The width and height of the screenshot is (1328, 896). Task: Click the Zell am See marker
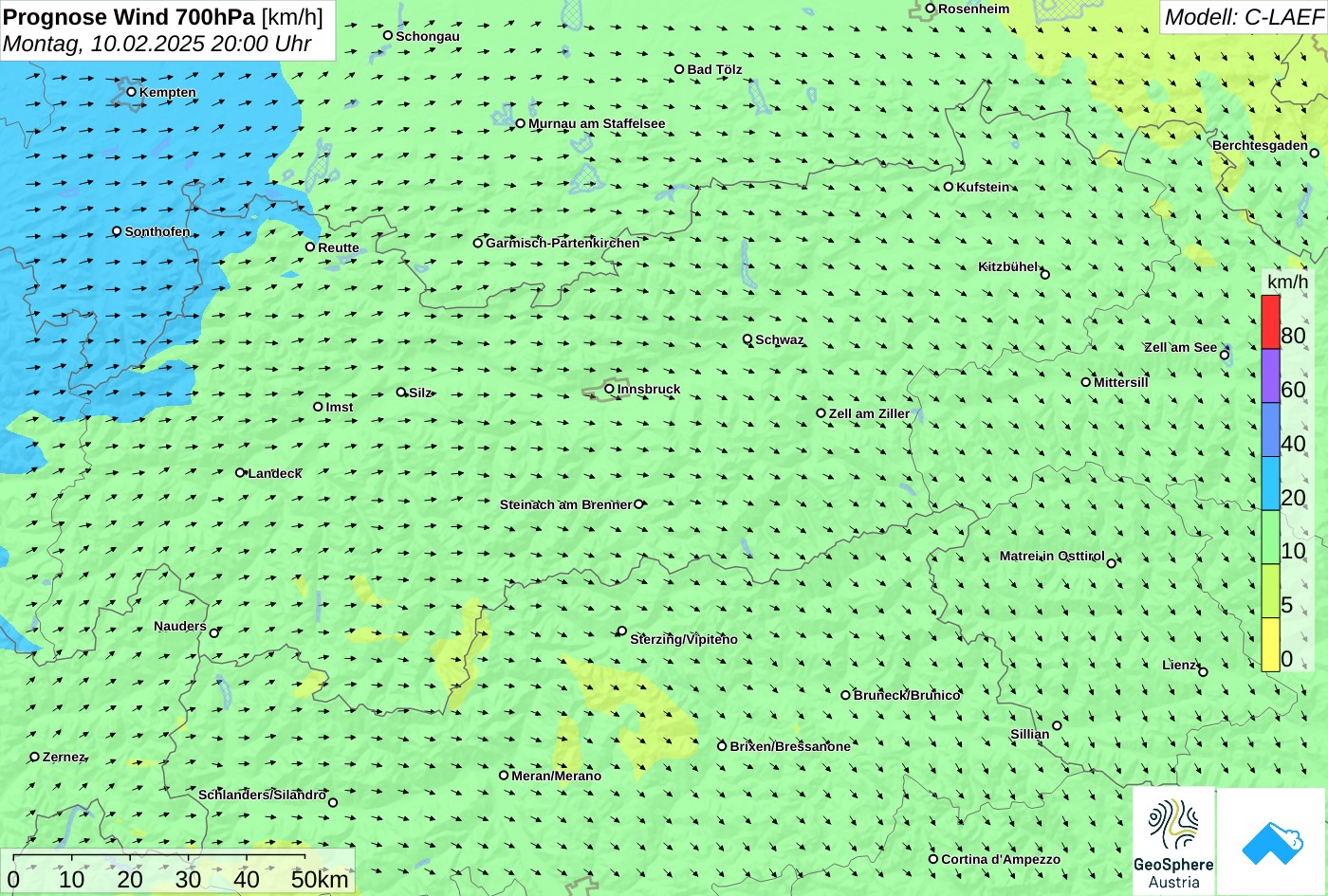[1225, 356]
